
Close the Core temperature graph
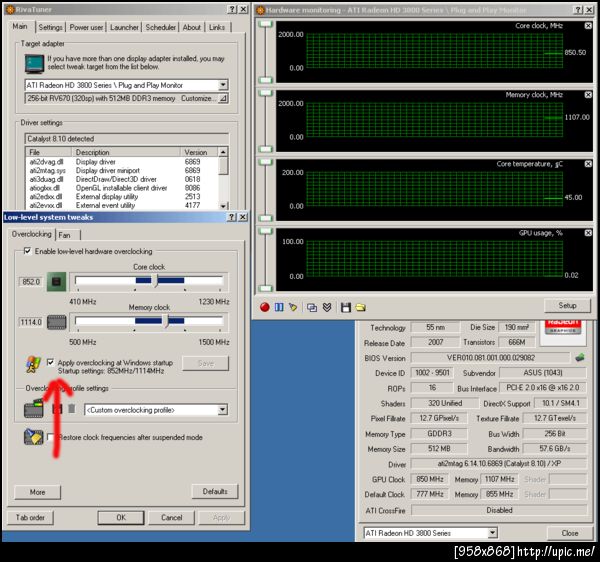[x=588, y=164]
